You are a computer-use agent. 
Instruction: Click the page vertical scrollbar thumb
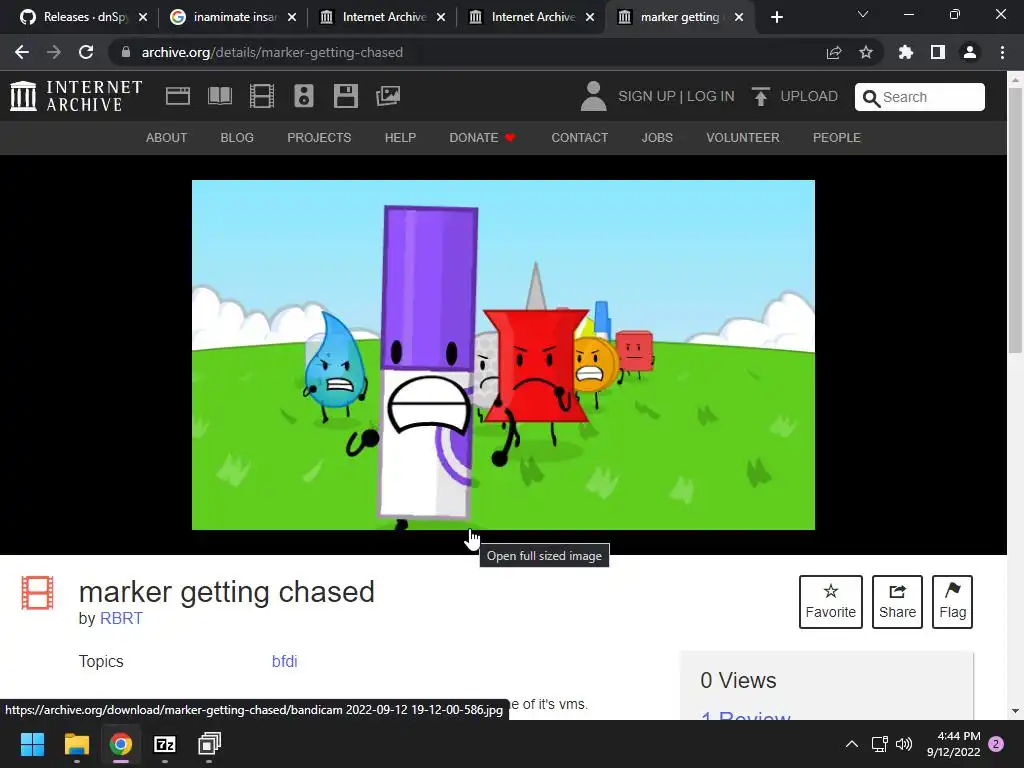(x=1015, y=219)
